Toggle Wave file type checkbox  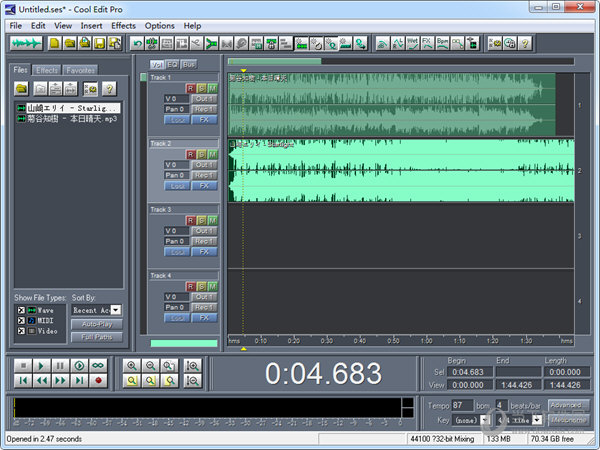tap(21, 310)
